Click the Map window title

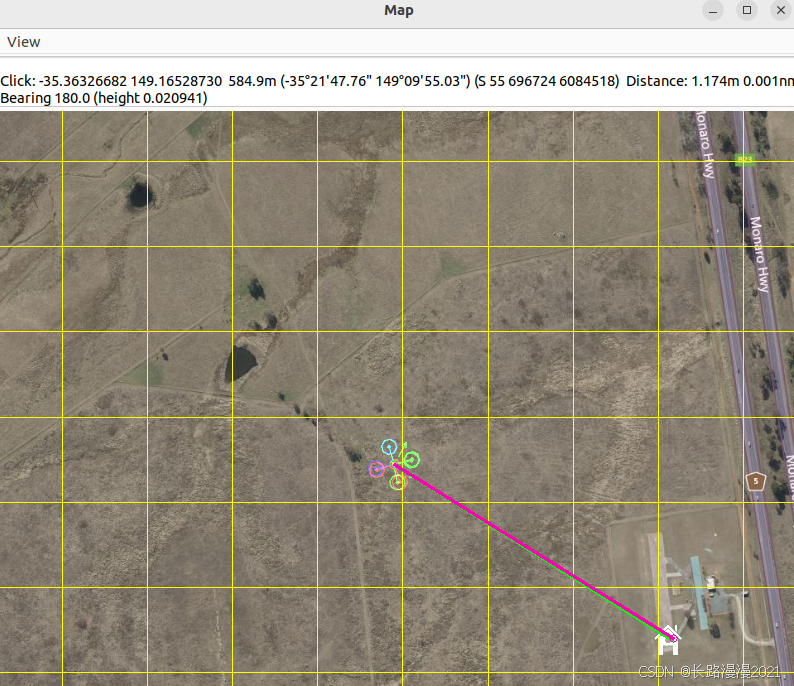(x=399, y=10)
